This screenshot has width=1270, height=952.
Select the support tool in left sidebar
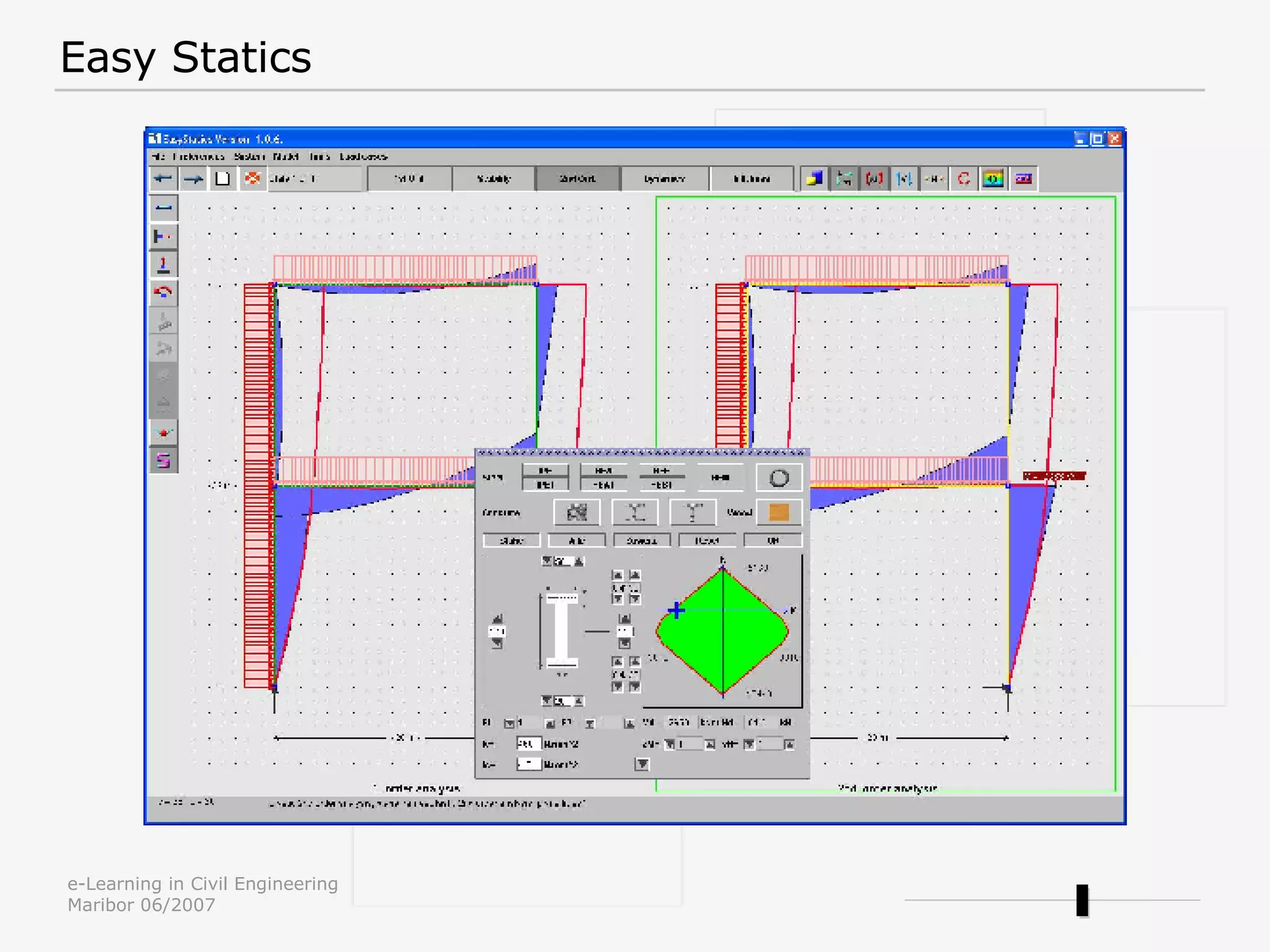tap(164, 236)
